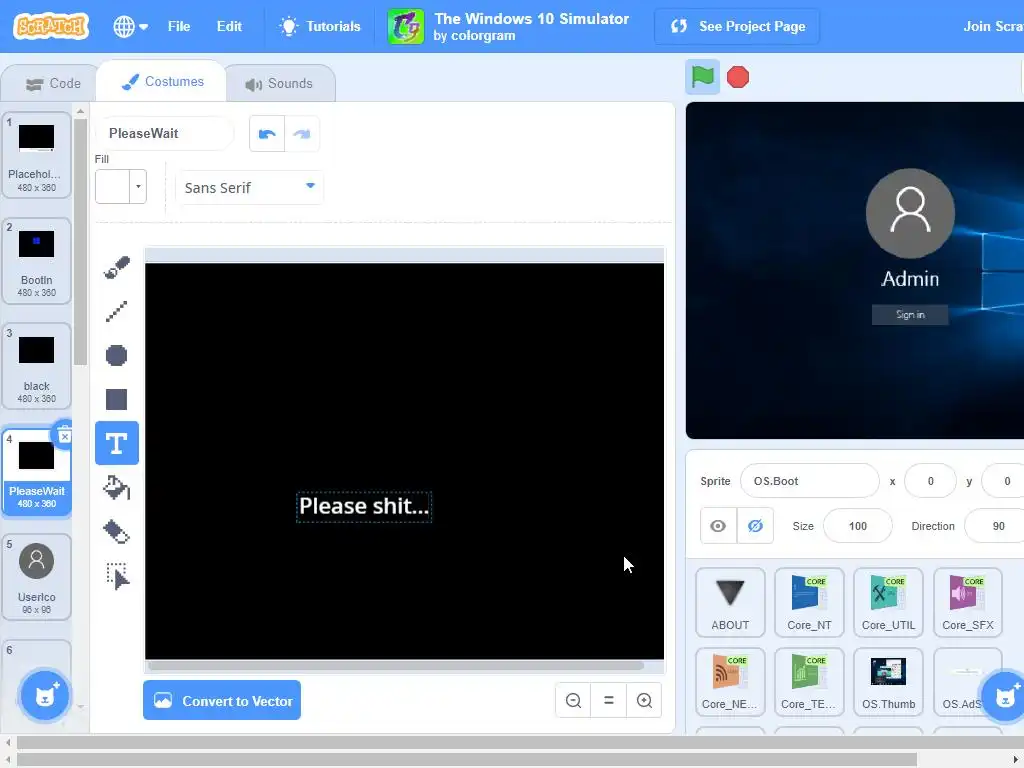This screenshot has width=1024, height=768.
Task: Undo the last costume edit
Action: (x=267, y=134)
